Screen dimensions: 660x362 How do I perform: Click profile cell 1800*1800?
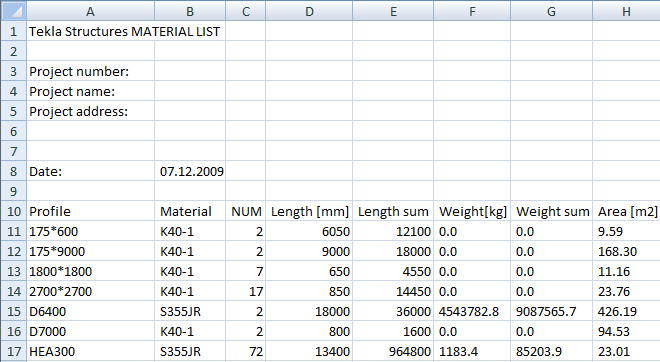(90, 272)
